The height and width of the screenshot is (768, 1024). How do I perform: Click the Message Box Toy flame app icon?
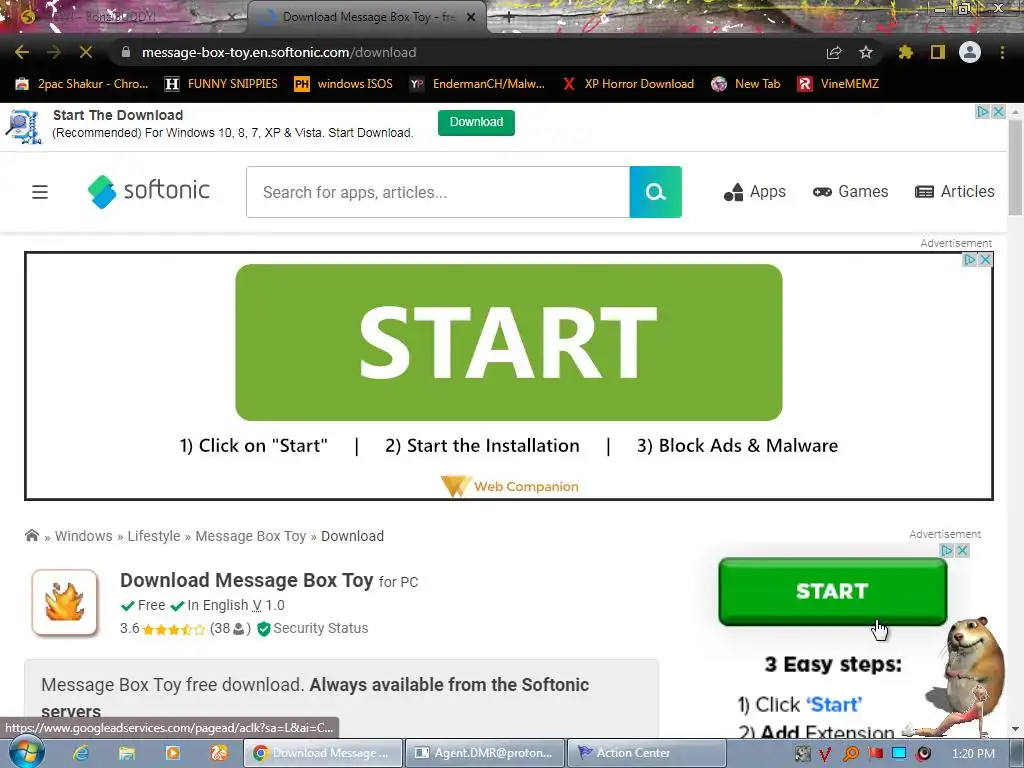pos(65,602)
